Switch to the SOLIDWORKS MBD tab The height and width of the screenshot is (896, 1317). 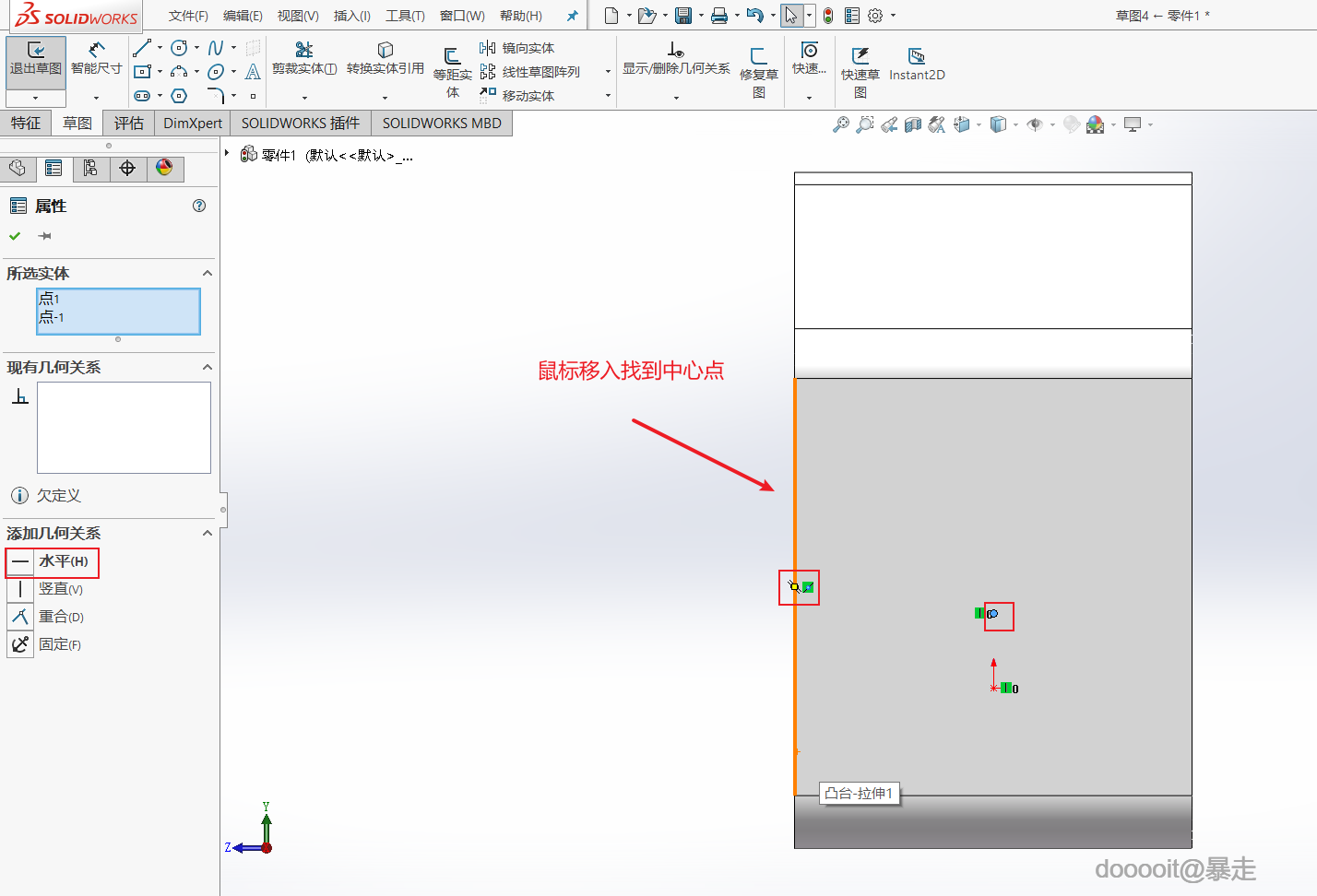click(442, 124)
